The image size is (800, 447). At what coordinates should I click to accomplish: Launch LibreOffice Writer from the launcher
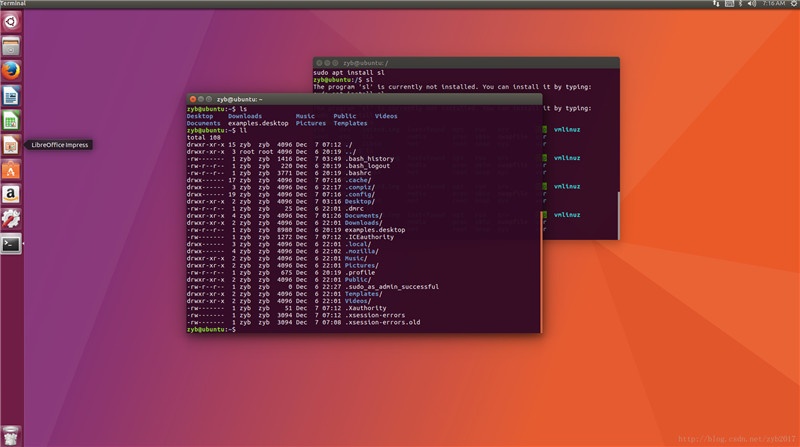[11, 96]
